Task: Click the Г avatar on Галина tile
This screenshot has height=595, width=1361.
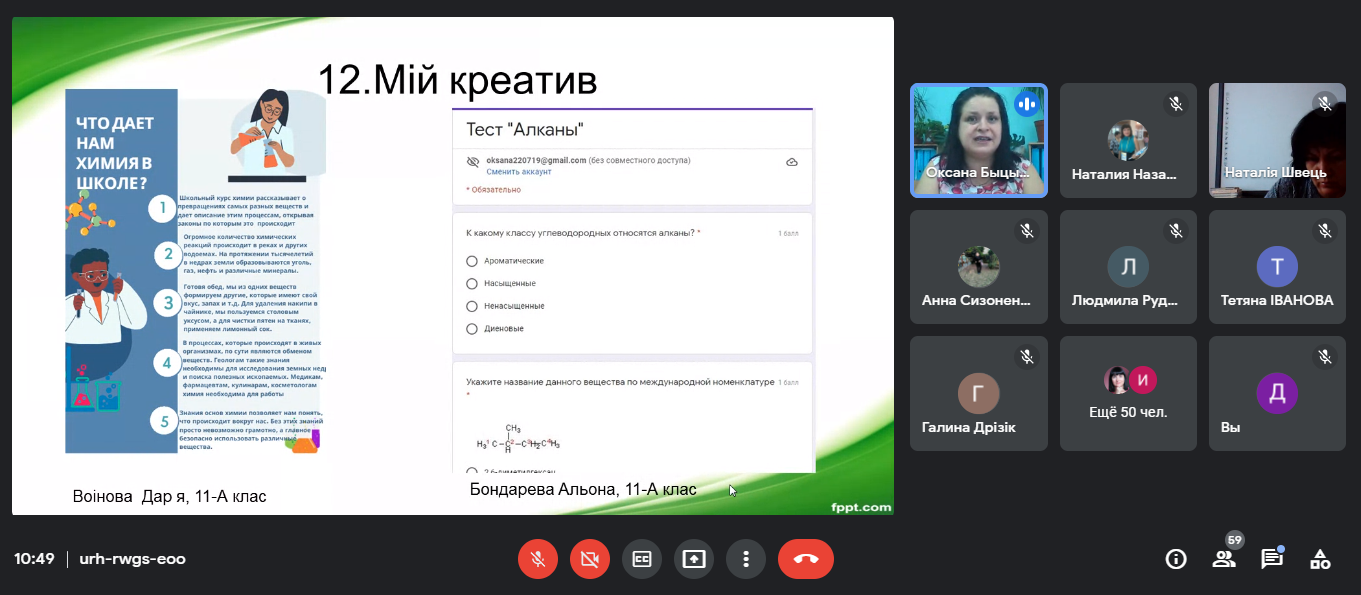Action: pos(979,393)
